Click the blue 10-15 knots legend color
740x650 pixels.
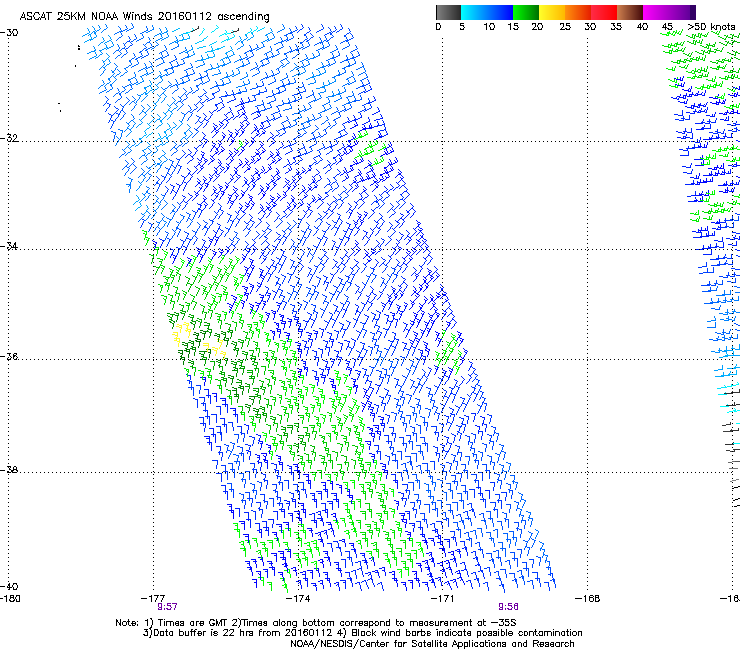click(x=500, y=12)
